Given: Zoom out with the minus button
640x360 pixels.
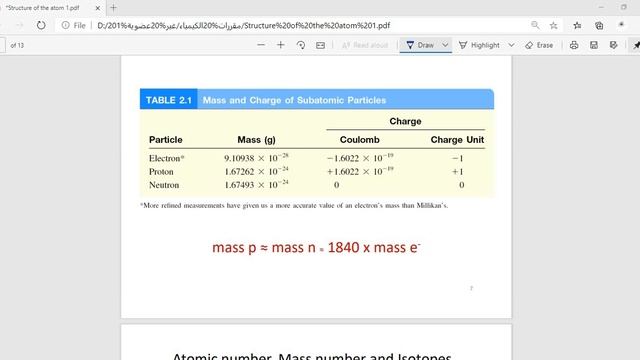Looking at the screenshot, I should coord(261,45).
